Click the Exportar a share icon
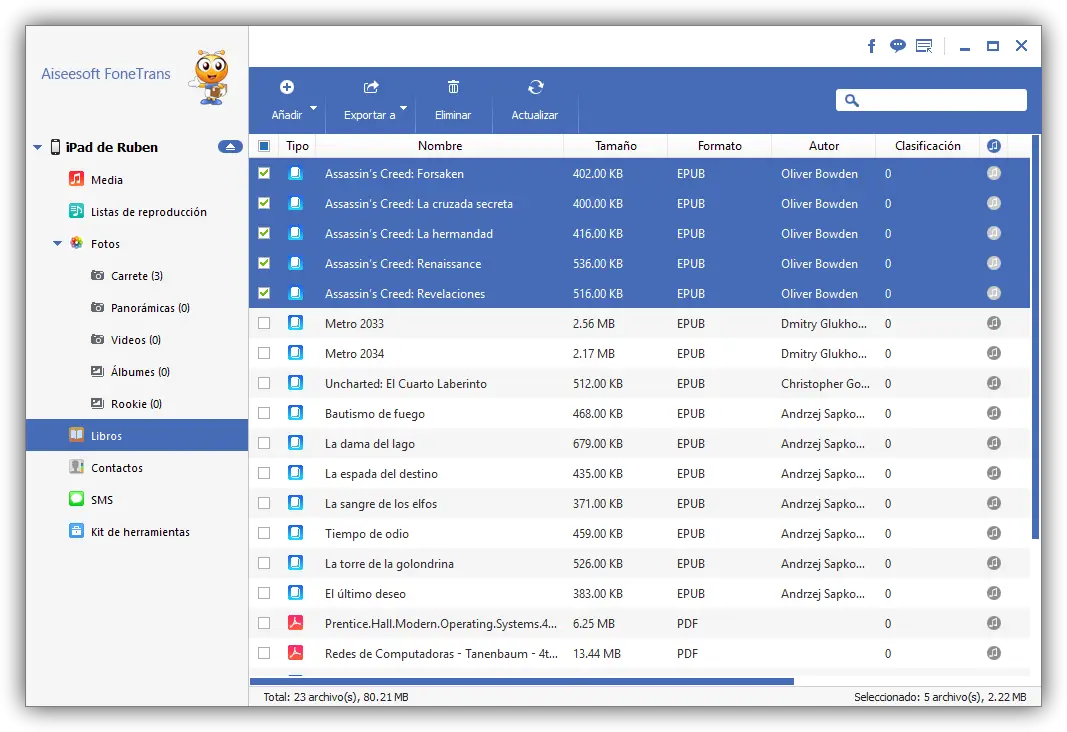The image size is (1067, 732). [371, 87]
